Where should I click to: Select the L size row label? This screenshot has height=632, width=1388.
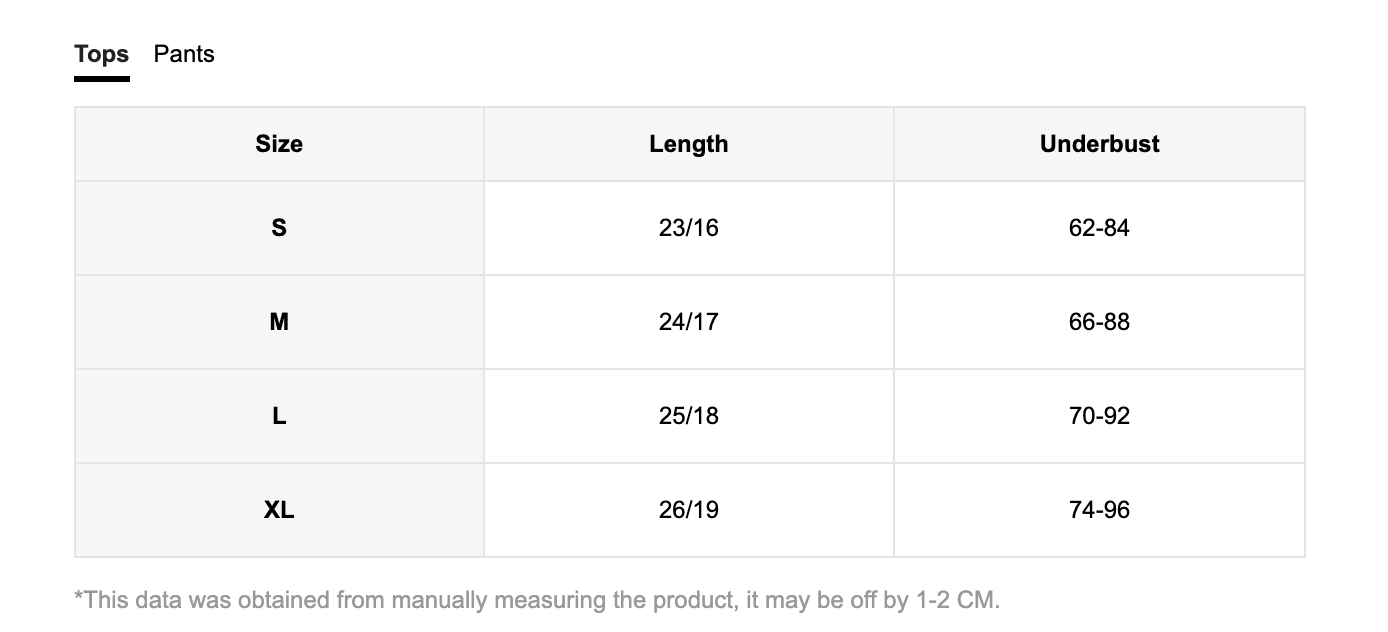279,416
